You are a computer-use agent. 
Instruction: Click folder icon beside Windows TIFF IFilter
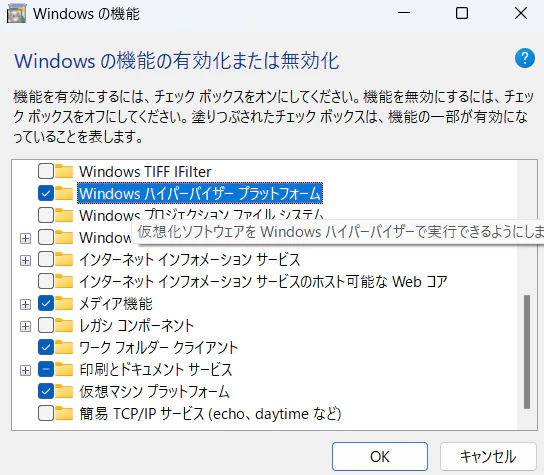(x=64, y=171)
